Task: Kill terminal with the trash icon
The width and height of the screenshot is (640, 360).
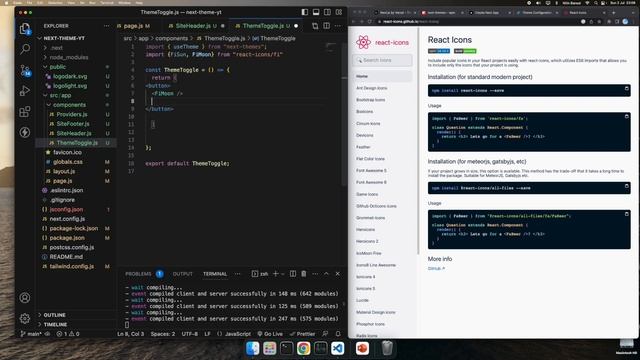Action: [304, 274]
